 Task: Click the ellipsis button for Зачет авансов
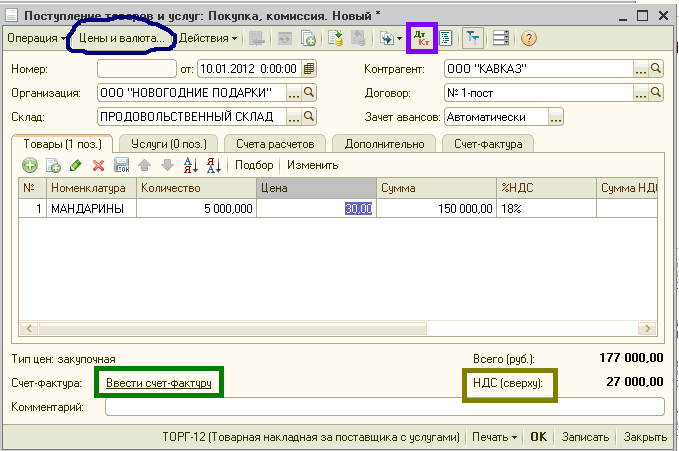(x=556, y=117)
